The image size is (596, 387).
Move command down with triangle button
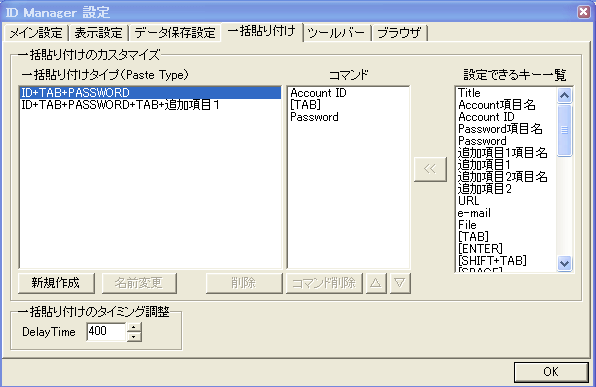pyautogui.click(x=400, y=283)
